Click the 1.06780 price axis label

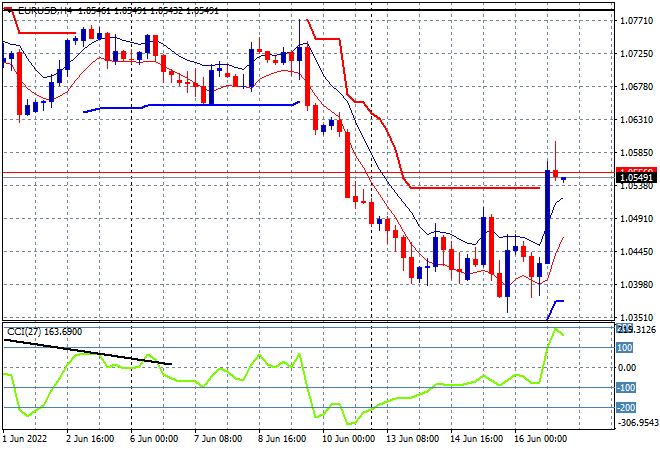(636, 87)
